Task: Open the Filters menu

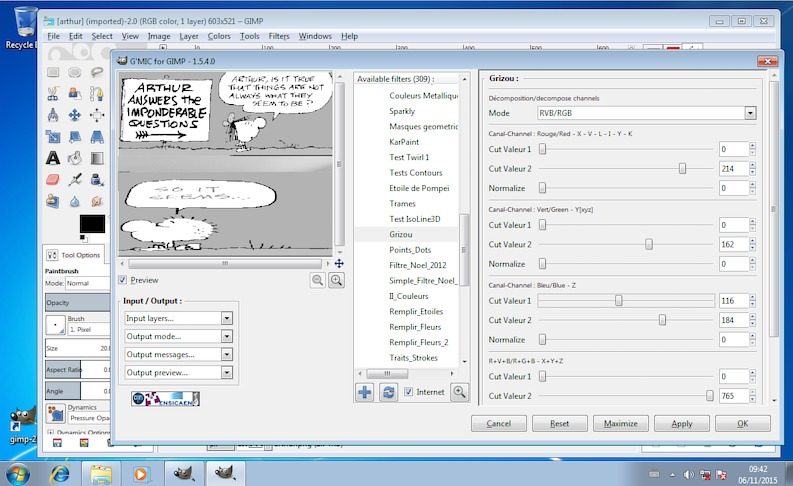Action: pos(279,36)
